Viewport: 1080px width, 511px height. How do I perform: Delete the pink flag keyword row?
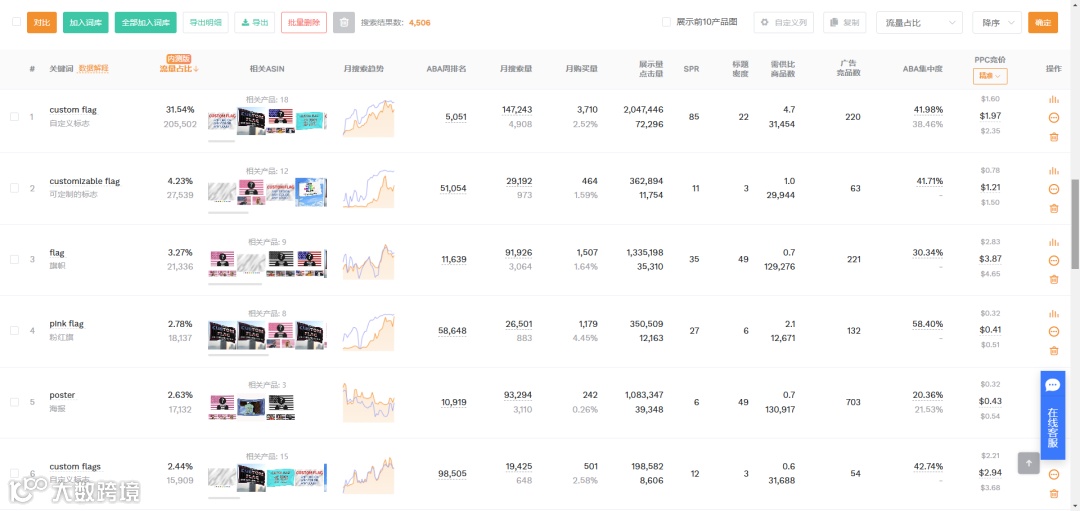tap(1053, 351)
